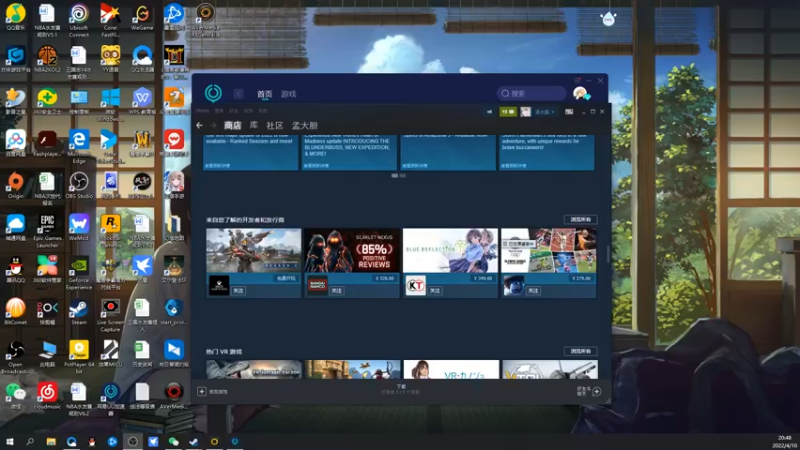This screenshot has width=800, height=450.
Task: Open BitComet desktop icon
Action: [15, 312]
